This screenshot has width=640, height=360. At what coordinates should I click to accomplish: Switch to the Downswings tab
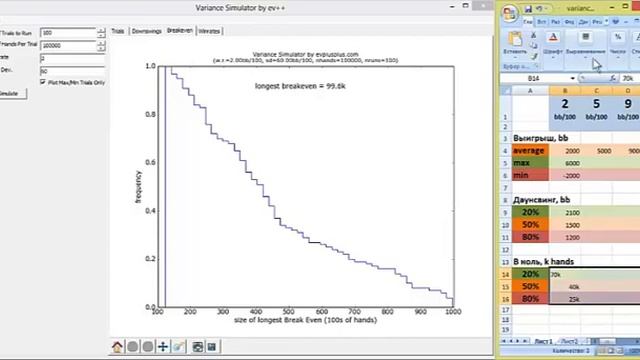(x=147, y=31)
